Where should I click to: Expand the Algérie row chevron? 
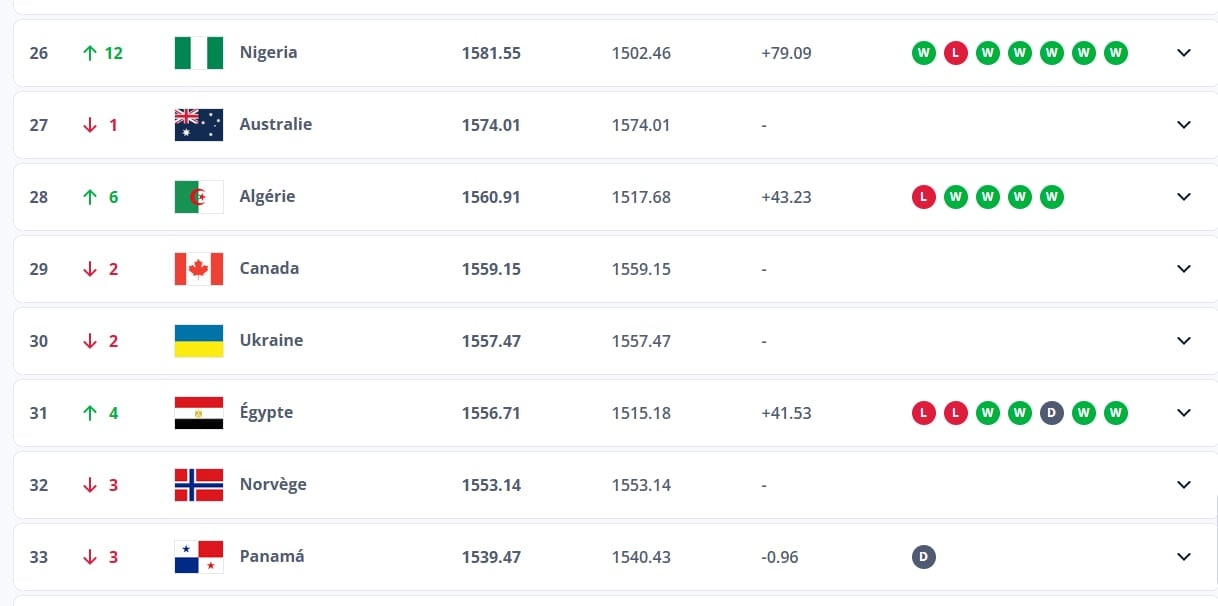(x=1184, y=197)
